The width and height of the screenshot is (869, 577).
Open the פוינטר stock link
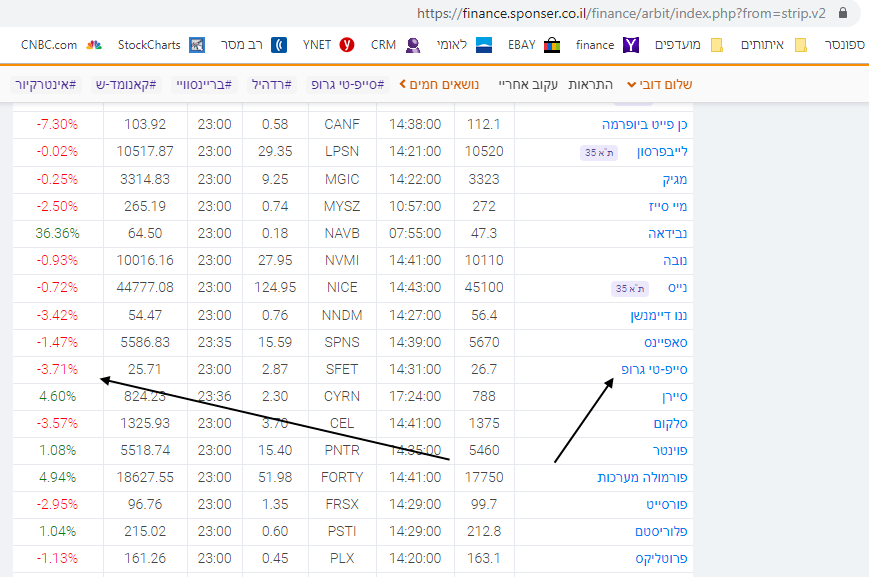(x=670, y=450)
